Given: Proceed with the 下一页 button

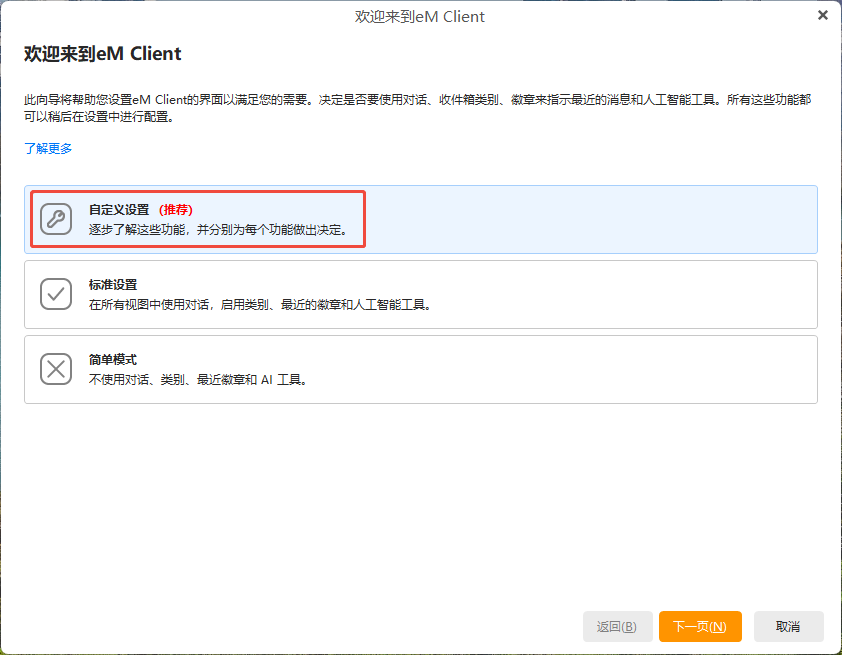Looking at the screenshot, I should 700,626.
